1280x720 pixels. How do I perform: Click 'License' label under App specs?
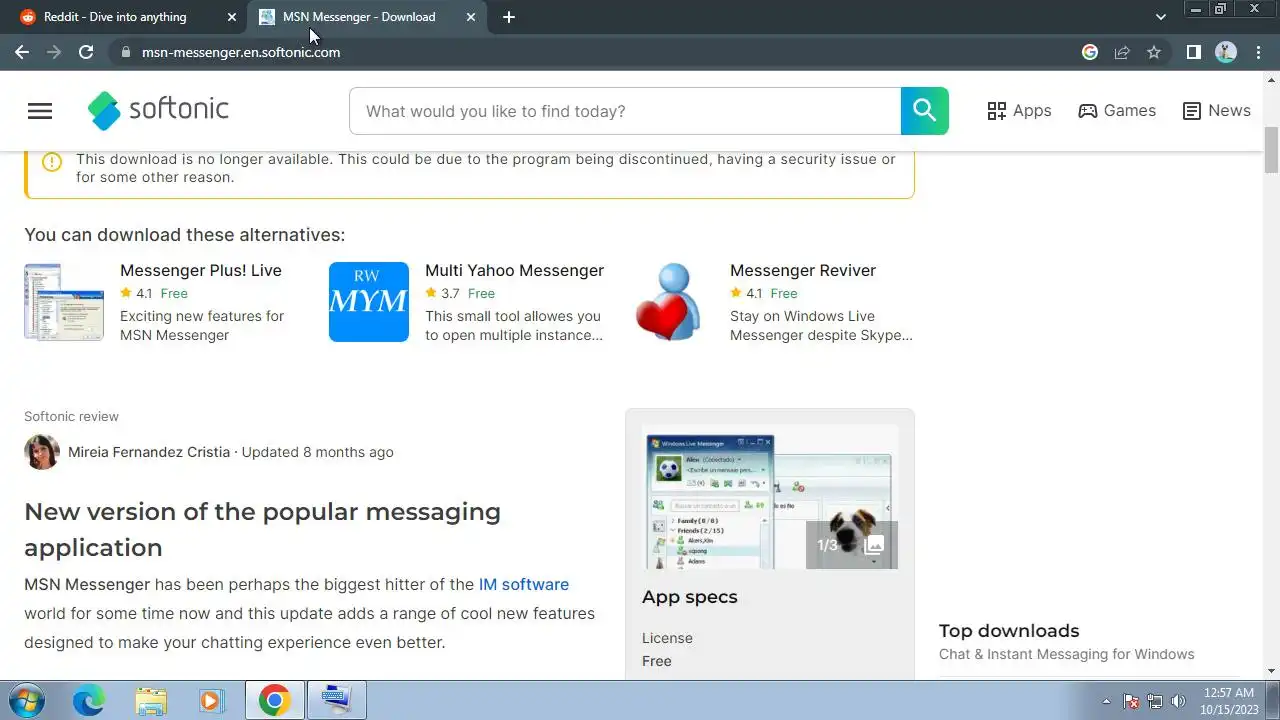coord(667,638)
